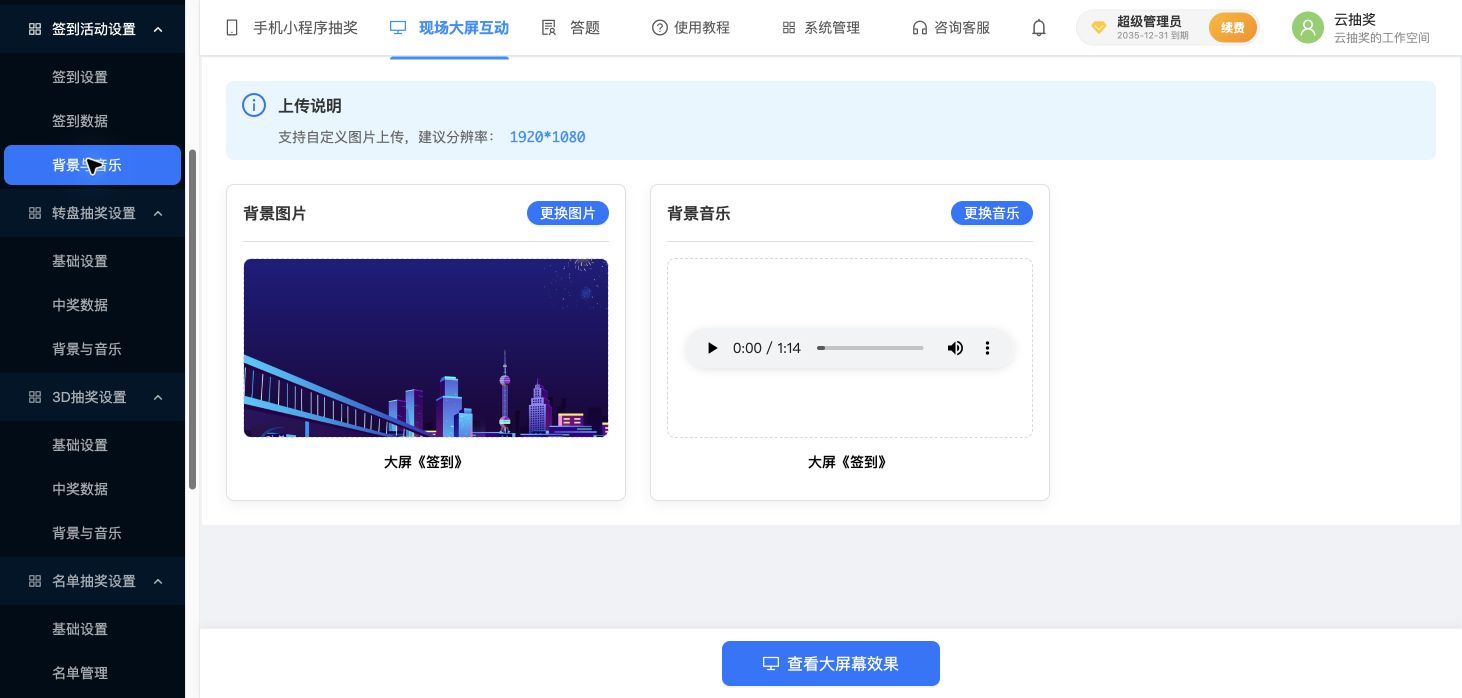The height and width of the screenshot is (698, 1462).
Task: Open 签到数据 in sidebar
Action: point(80,121)
